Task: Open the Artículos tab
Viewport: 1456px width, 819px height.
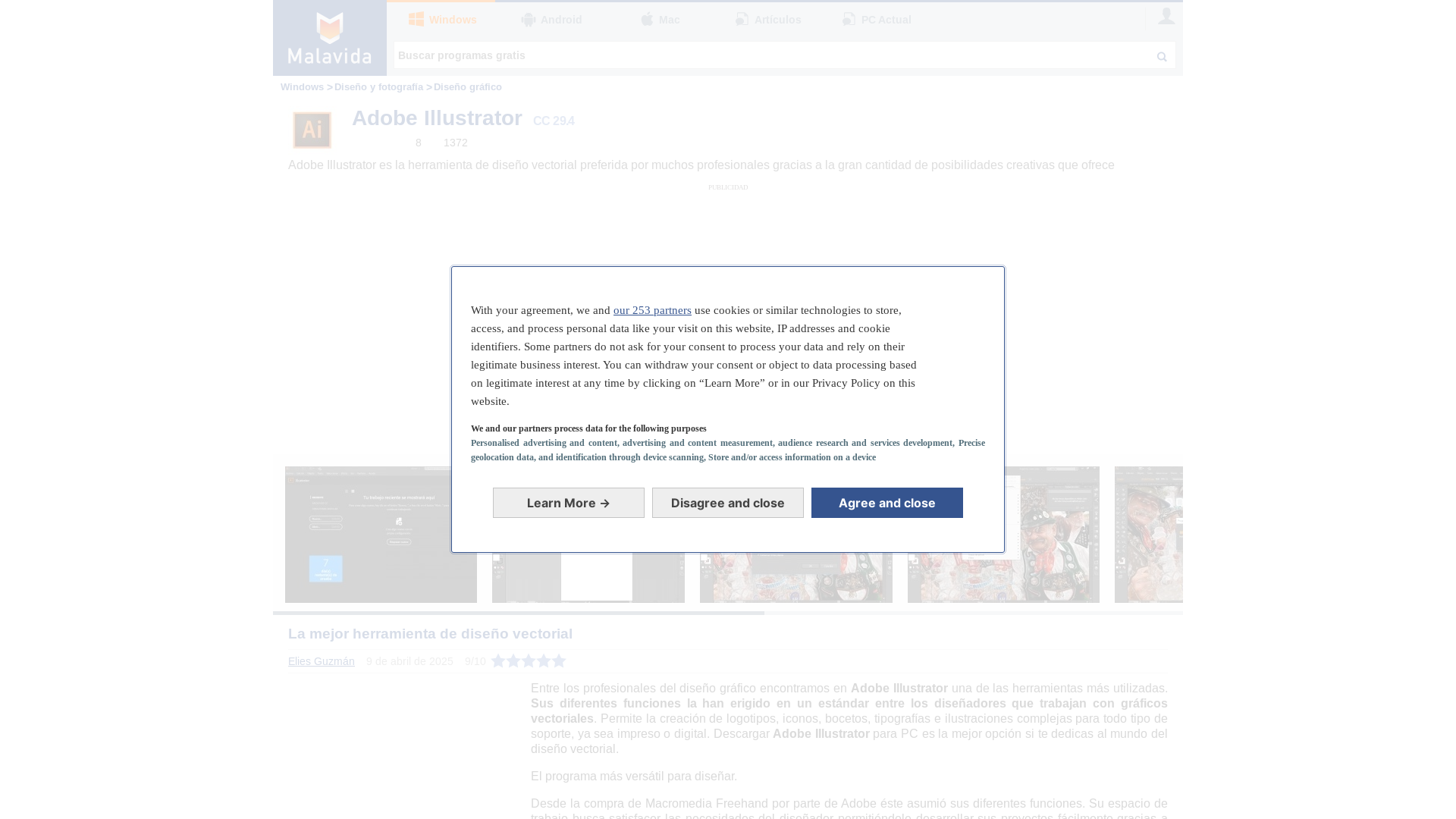Action: click(768, 20)
